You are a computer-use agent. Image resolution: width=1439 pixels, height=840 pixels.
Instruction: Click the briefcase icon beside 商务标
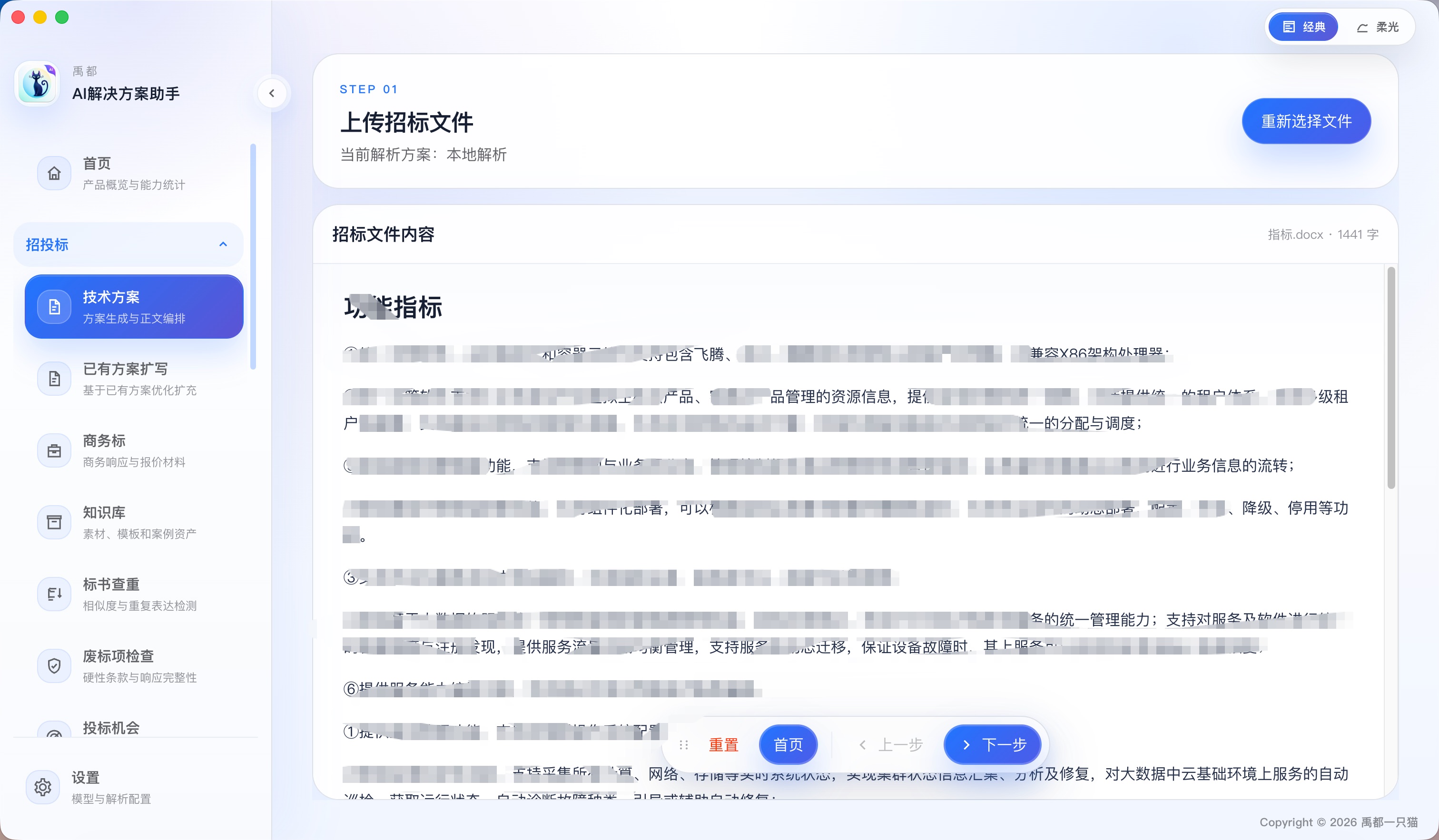click(54, 451)
